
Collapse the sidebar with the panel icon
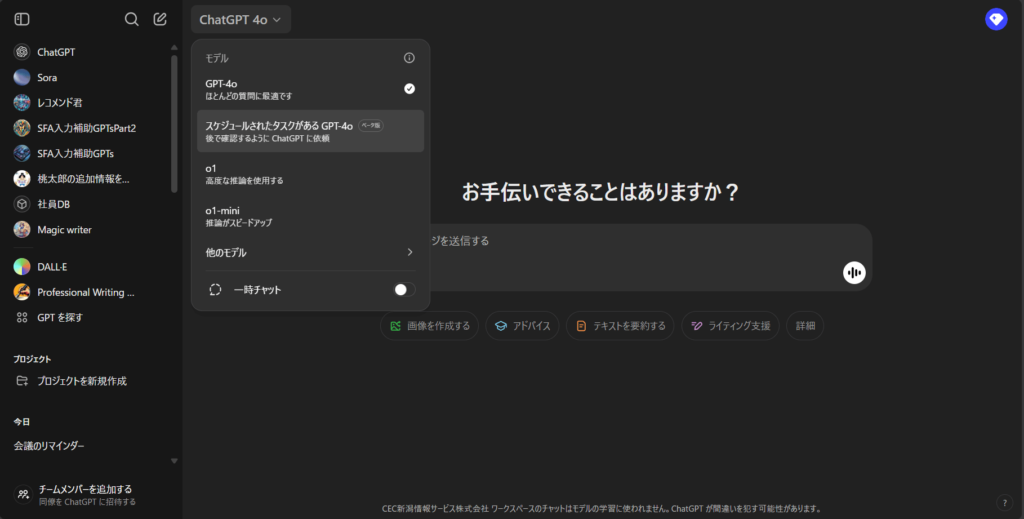[22, 19]
